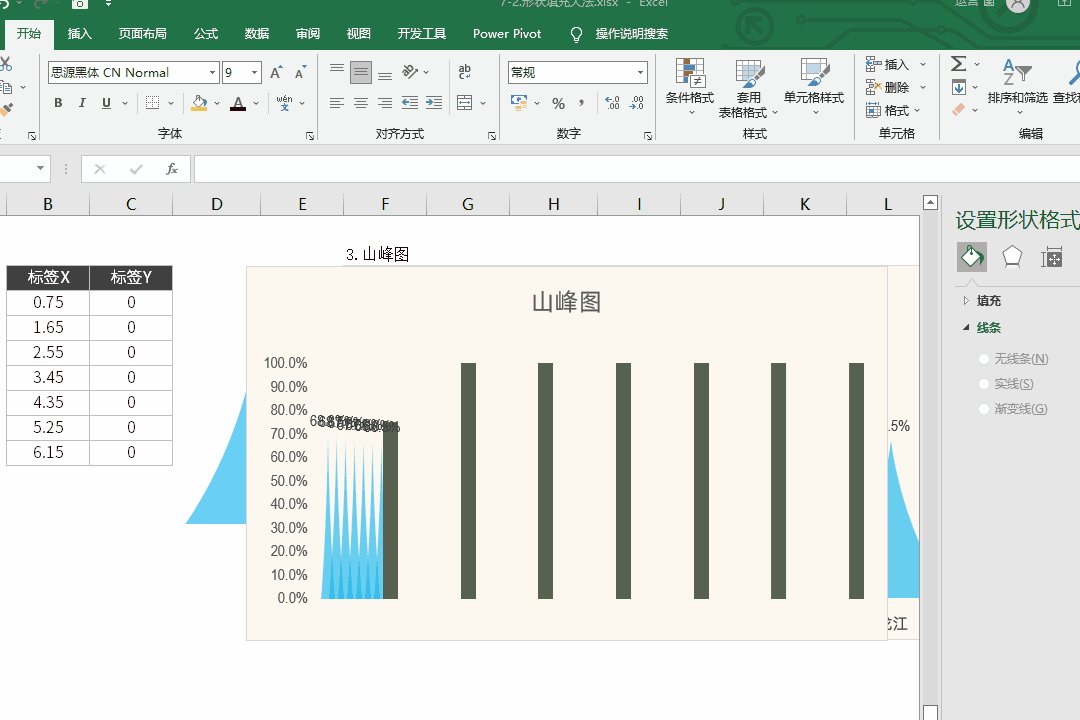Toggle bold formatting
This screenshot has height=720, width=1080.
point(58,103)
